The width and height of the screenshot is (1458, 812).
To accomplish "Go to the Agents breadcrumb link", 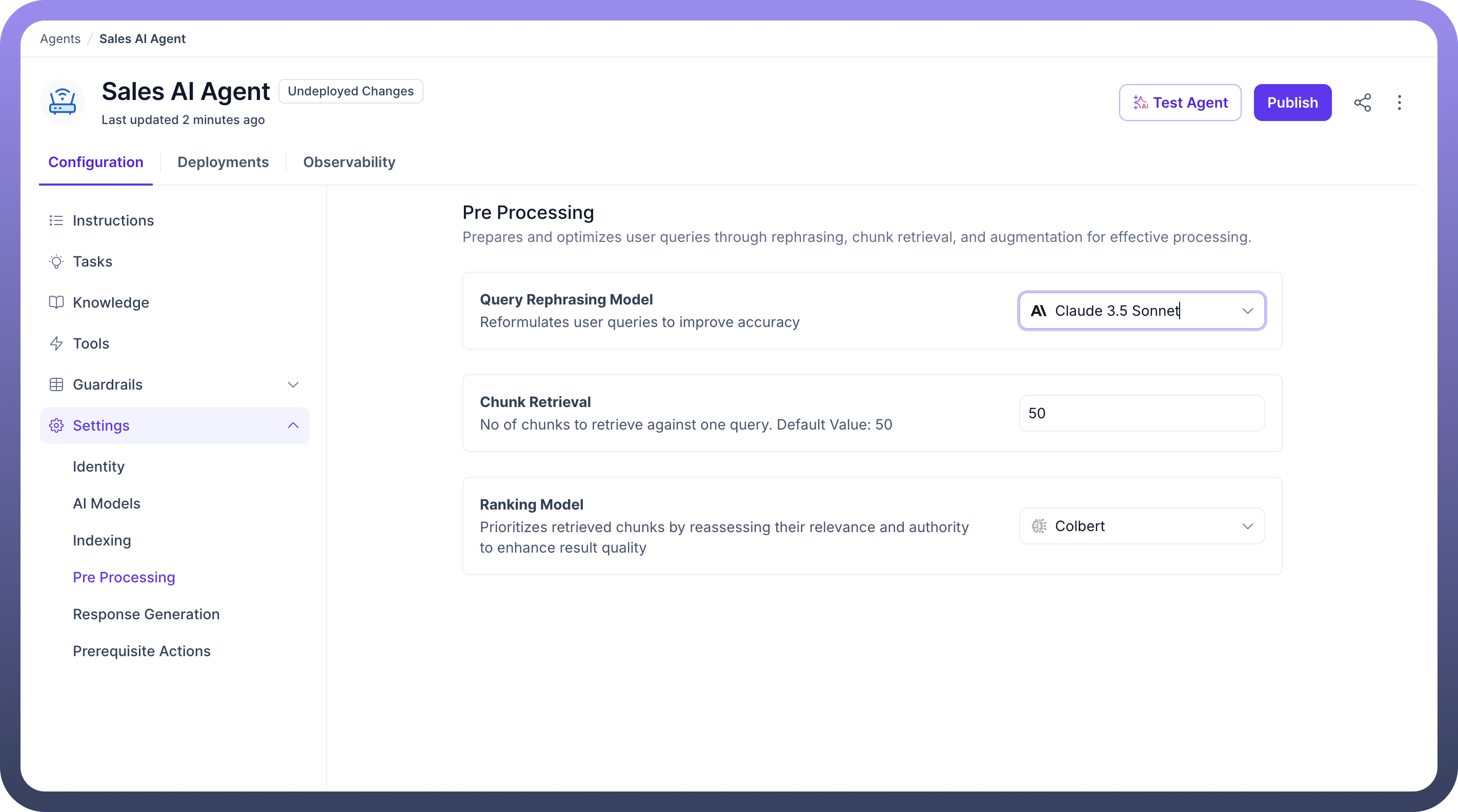I will pos(60,39).
